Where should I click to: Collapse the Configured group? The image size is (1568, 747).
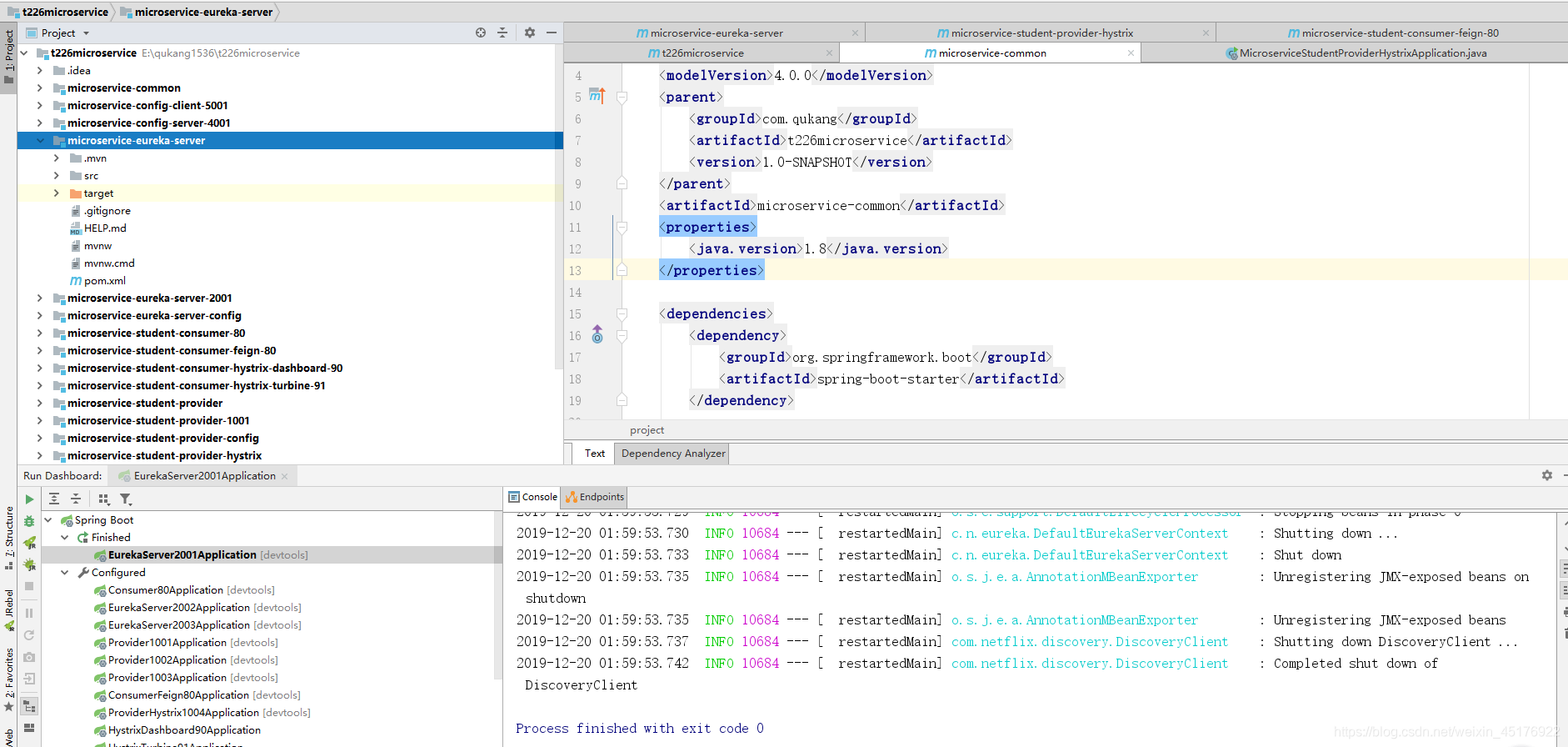point(65,573)
